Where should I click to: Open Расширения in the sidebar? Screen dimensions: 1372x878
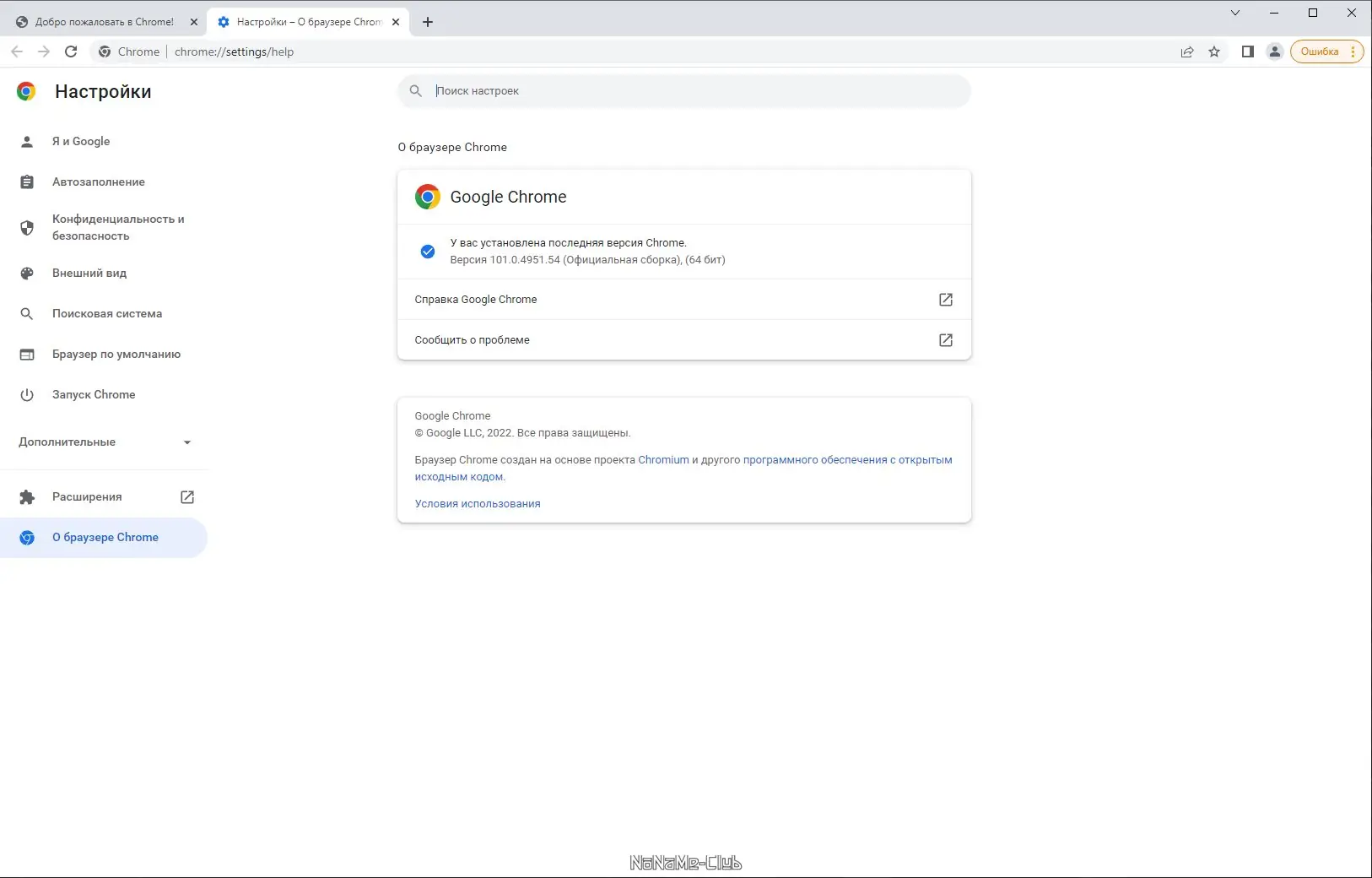(87, 497)
